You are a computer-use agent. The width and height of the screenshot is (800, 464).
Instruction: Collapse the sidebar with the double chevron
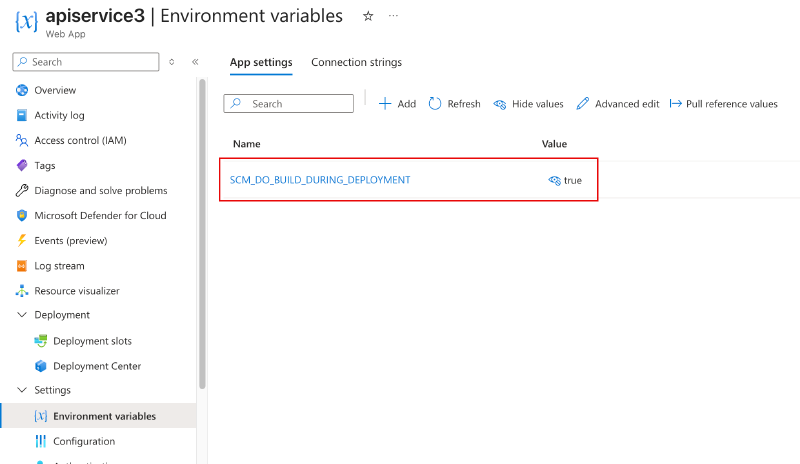[x=195, y=62]
